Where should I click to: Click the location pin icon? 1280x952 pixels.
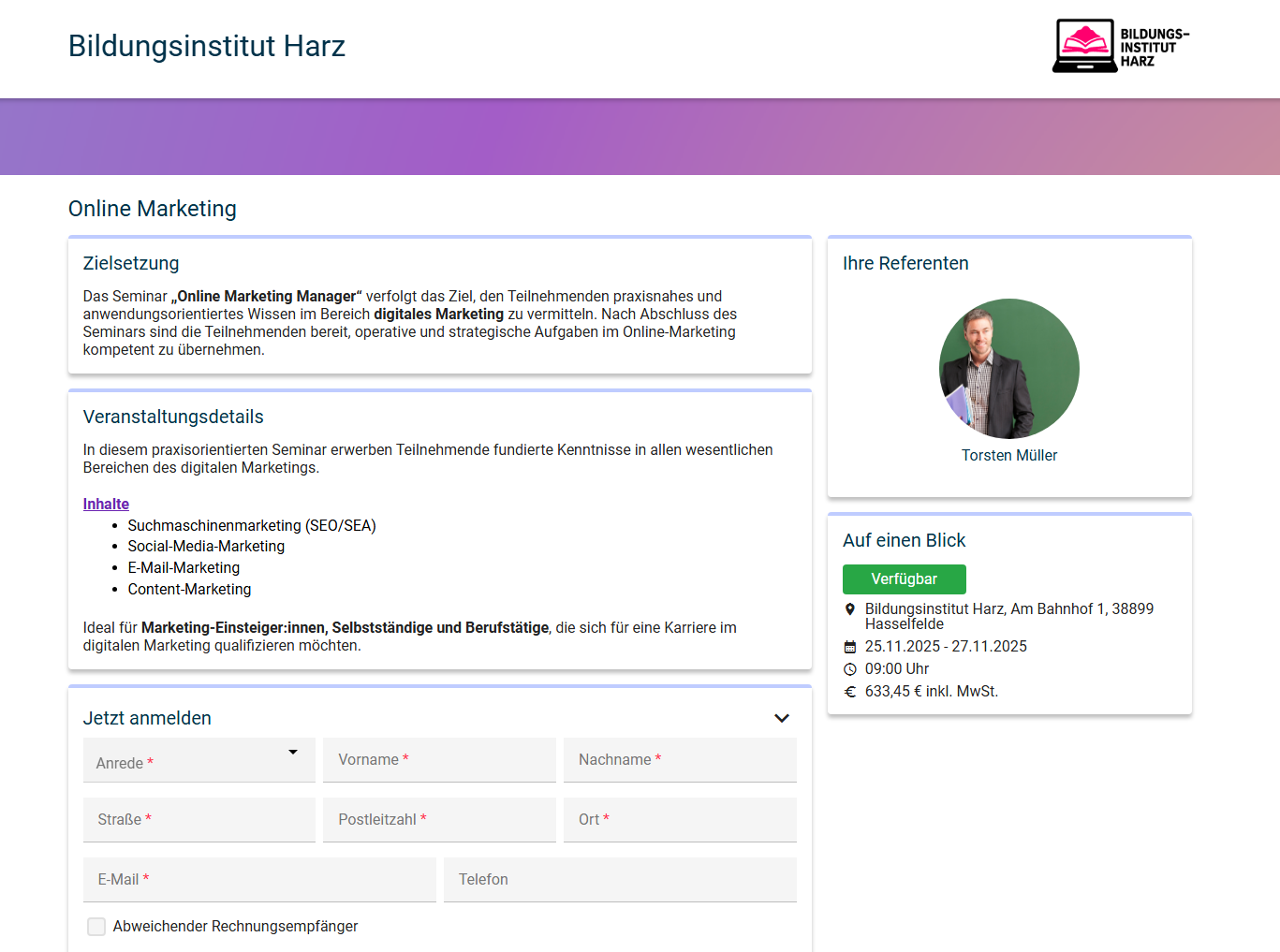(850, 609)
